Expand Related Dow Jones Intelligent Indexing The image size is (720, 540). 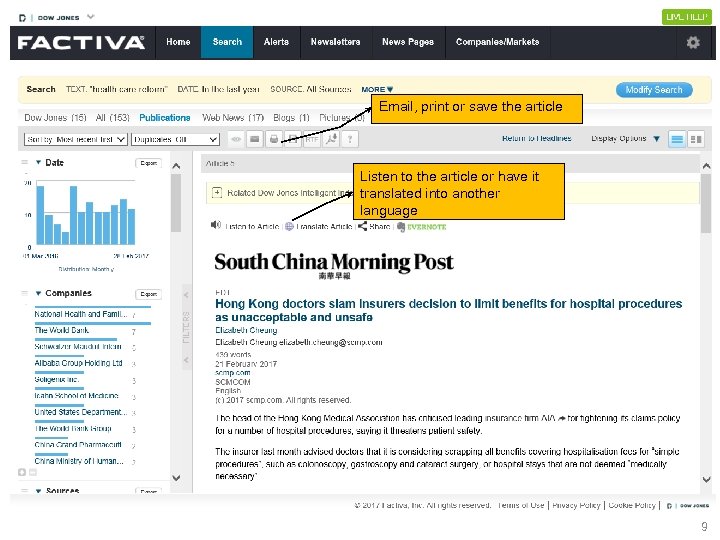217,192
